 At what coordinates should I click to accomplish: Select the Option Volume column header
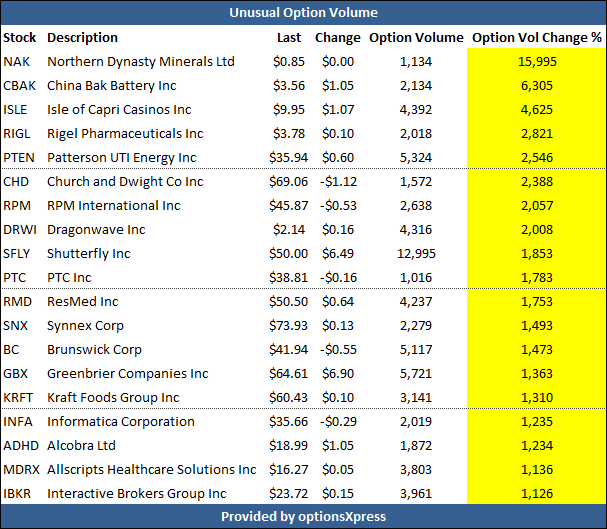pos(416,38)
